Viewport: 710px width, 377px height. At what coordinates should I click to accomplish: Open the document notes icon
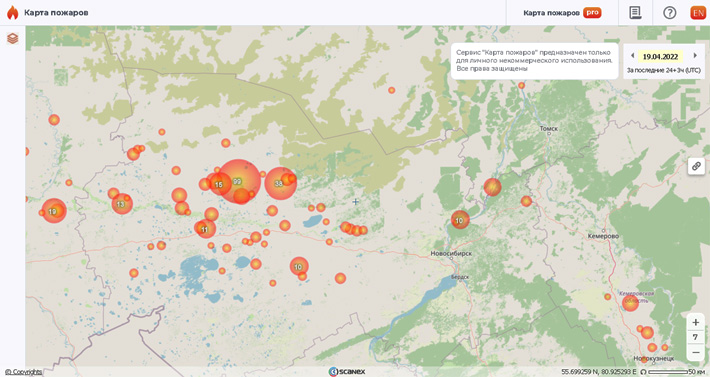tap(635, 13)
